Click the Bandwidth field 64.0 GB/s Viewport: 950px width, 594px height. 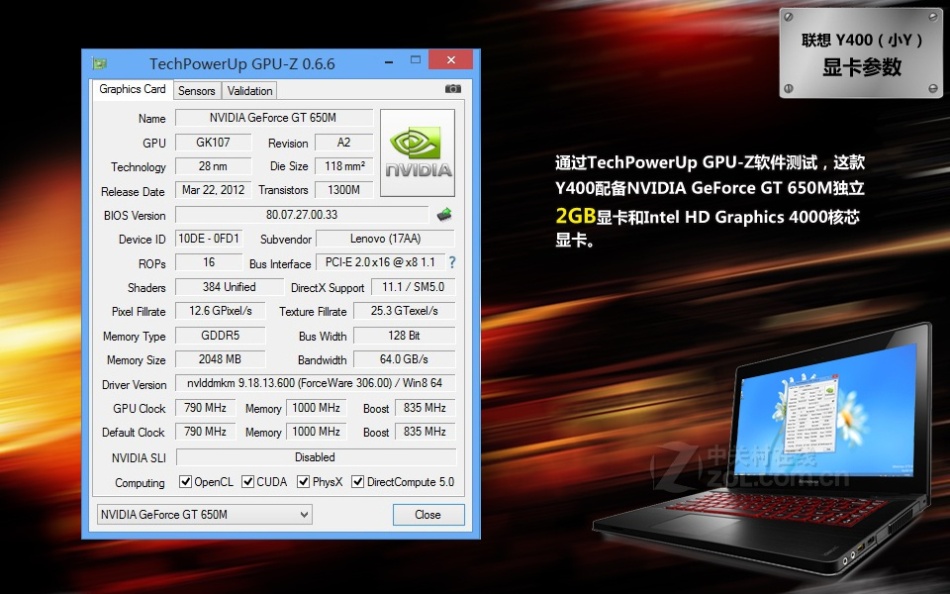(x=404, y=359)
